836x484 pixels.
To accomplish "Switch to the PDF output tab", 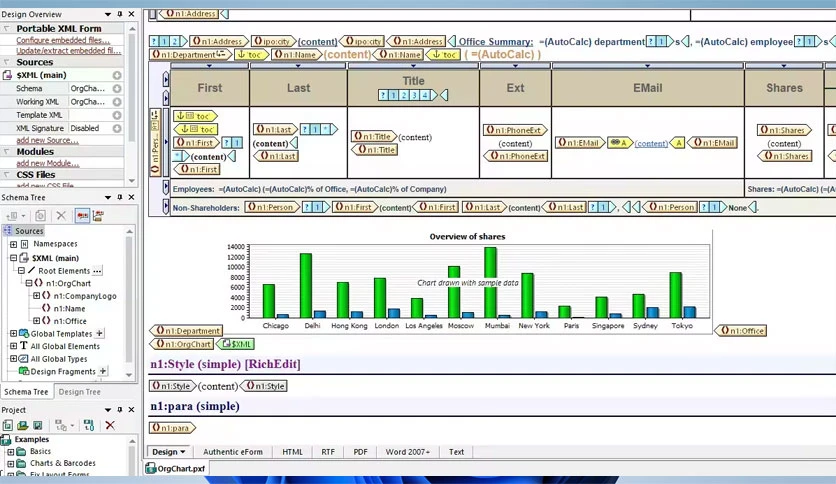I will click(360, 451).
